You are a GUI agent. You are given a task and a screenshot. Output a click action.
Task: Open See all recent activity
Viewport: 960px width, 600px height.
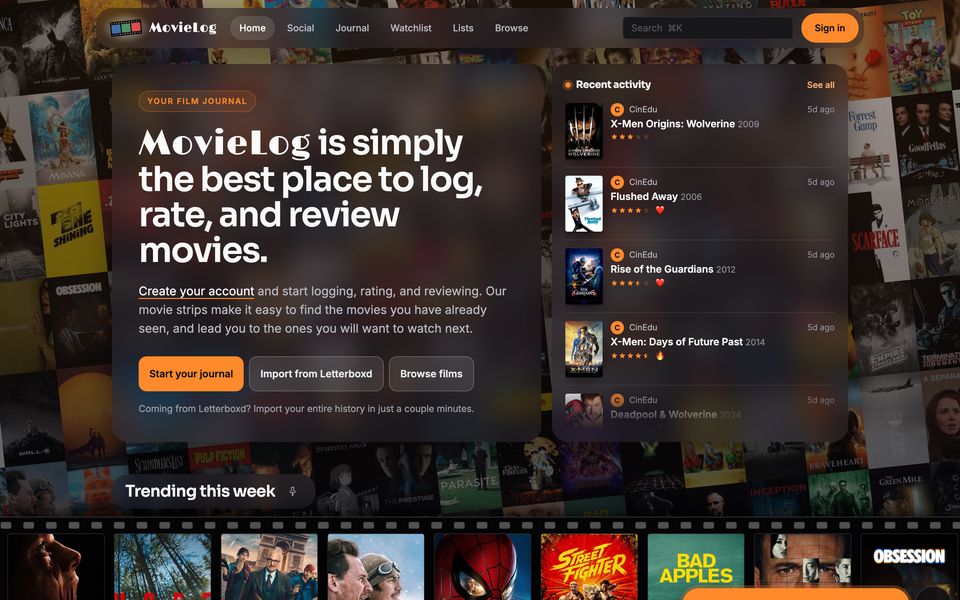coord(820,85)
